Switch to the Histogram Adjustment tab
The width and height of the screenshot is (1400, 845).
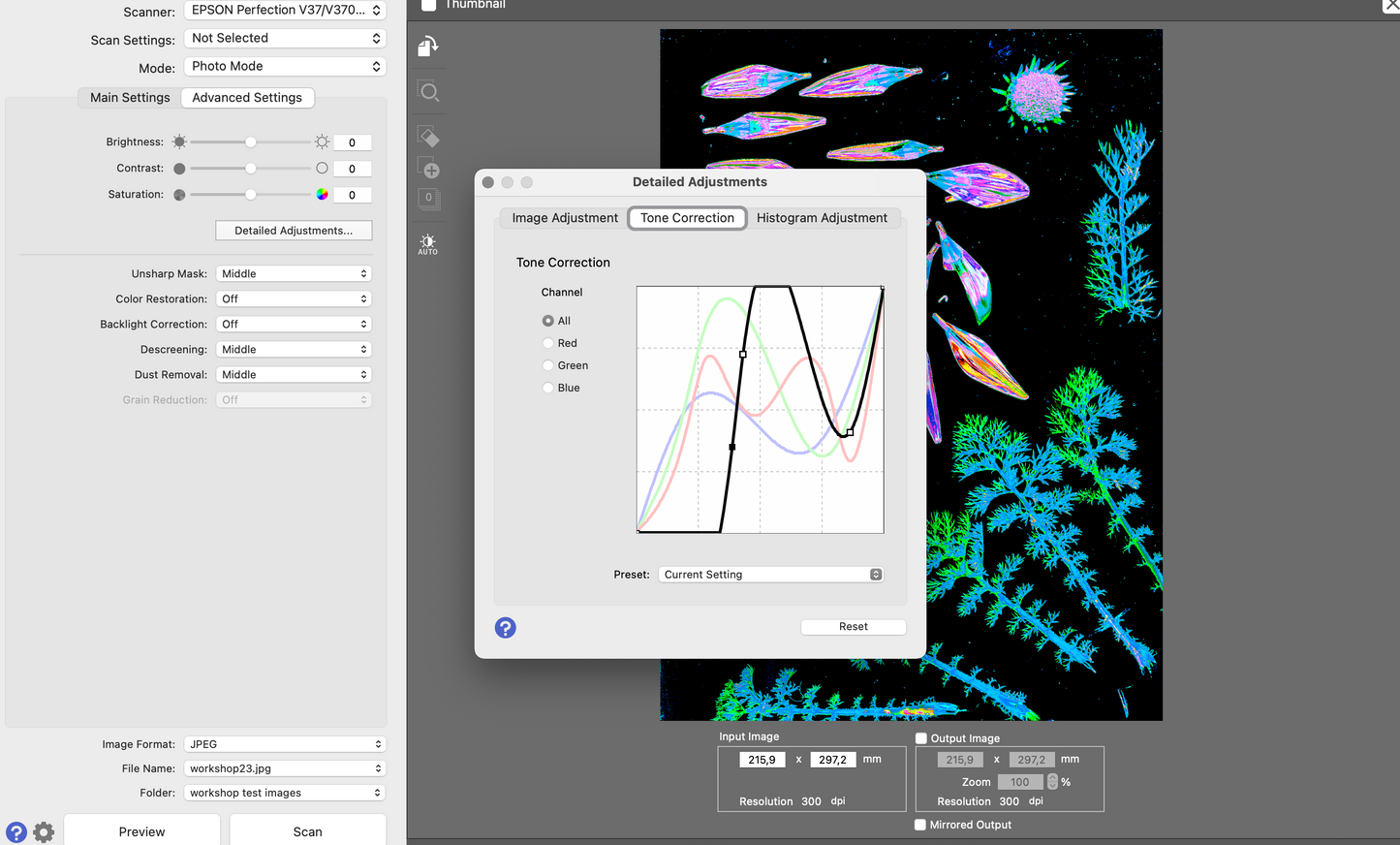(x=822, y=218)
